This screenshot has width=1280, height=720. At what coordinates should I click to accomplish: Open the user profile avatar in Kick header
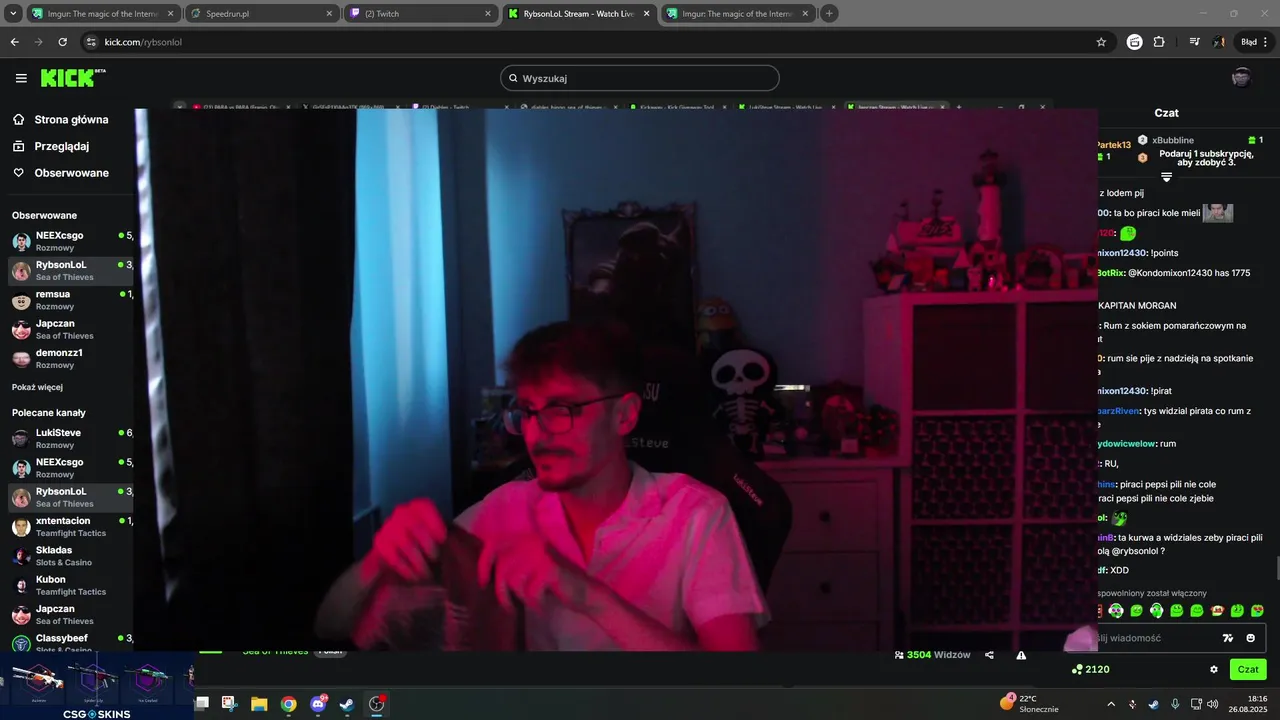[1241, 78]
